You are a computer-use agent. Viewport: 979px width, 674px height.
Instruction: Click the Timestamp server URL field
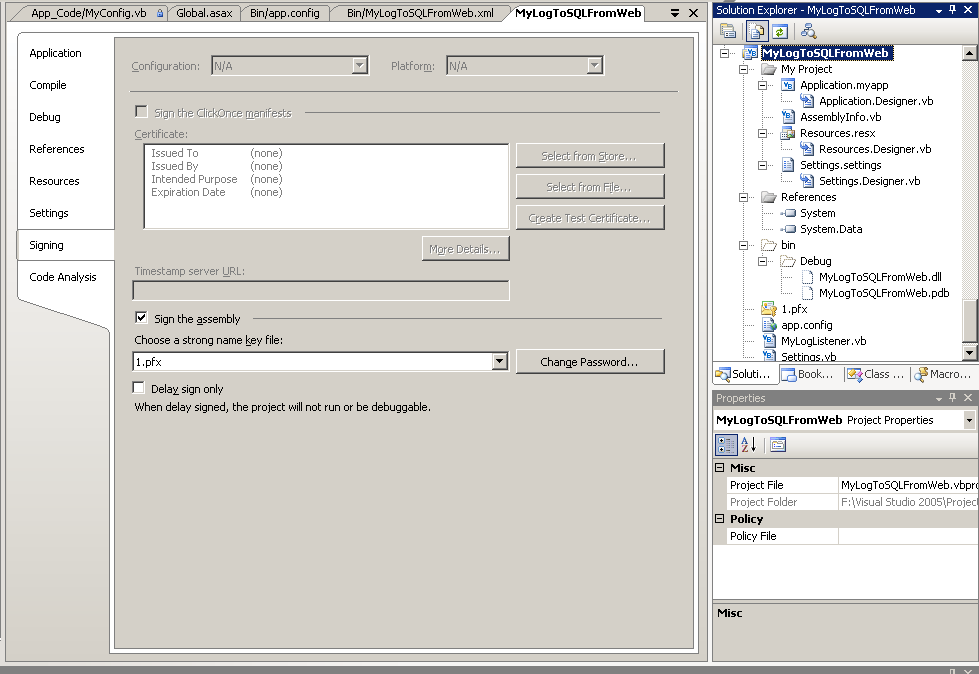[x=321, y=290]
